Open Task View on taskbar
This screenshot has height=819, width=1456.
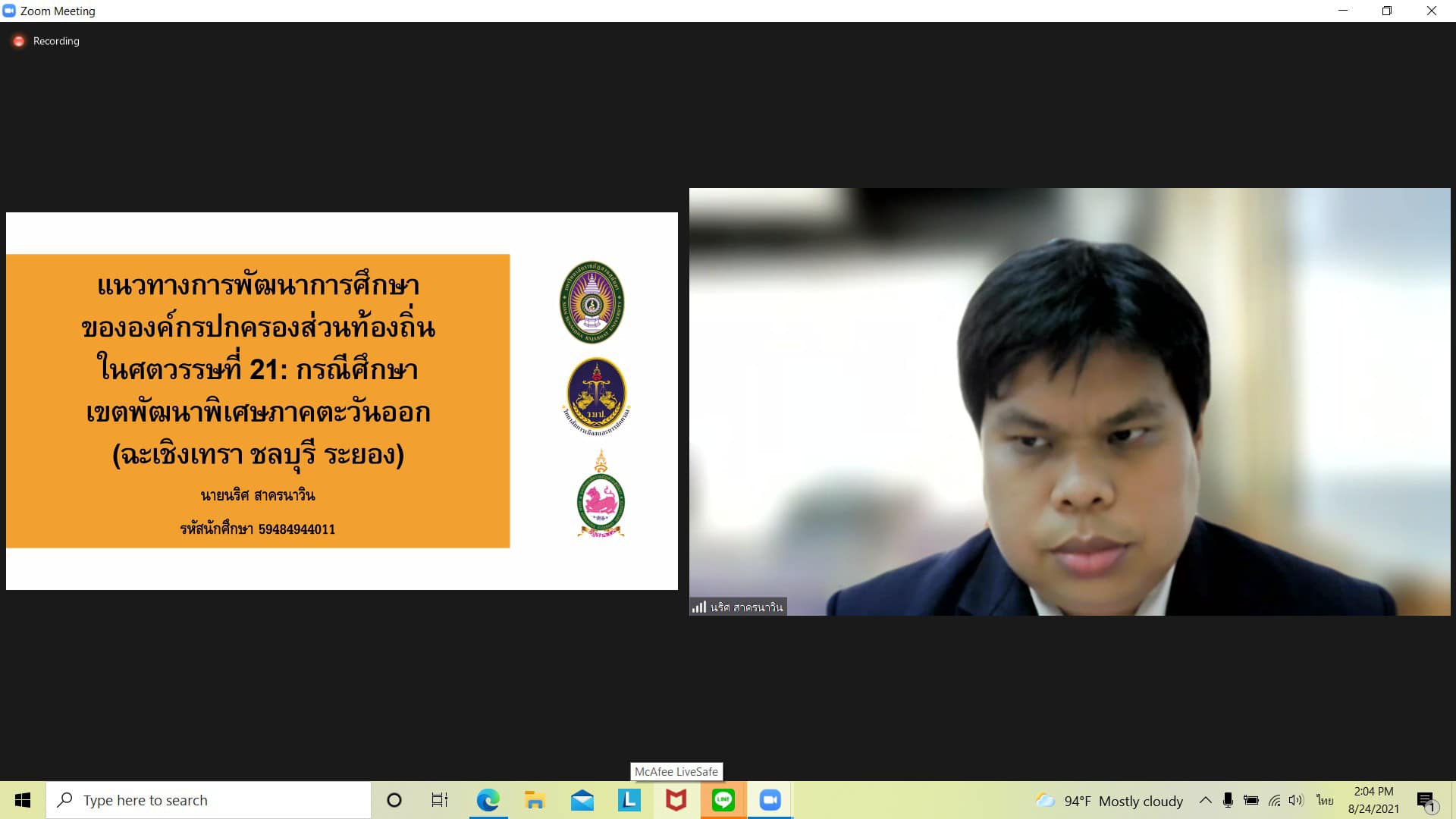pos(440,800)
